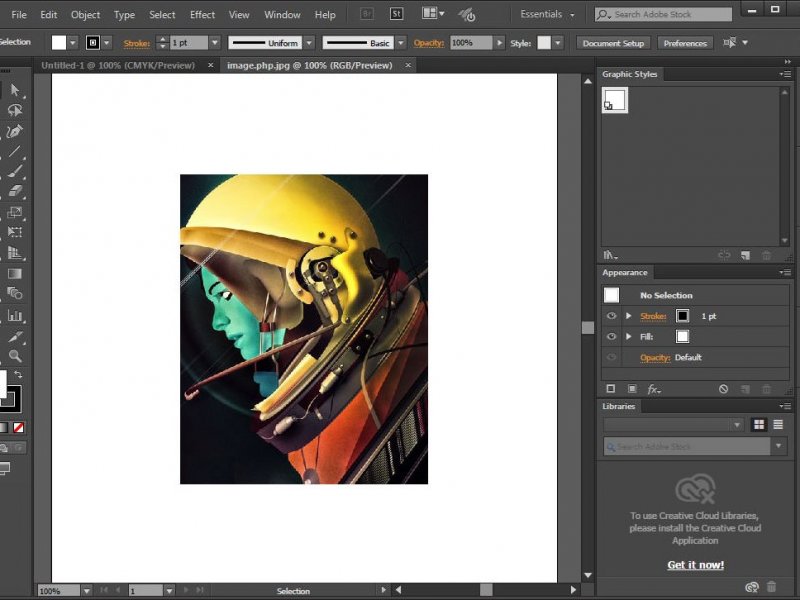Open the Object menu
This screenshot has height=600, width=800.
click(x=85, y=15)
